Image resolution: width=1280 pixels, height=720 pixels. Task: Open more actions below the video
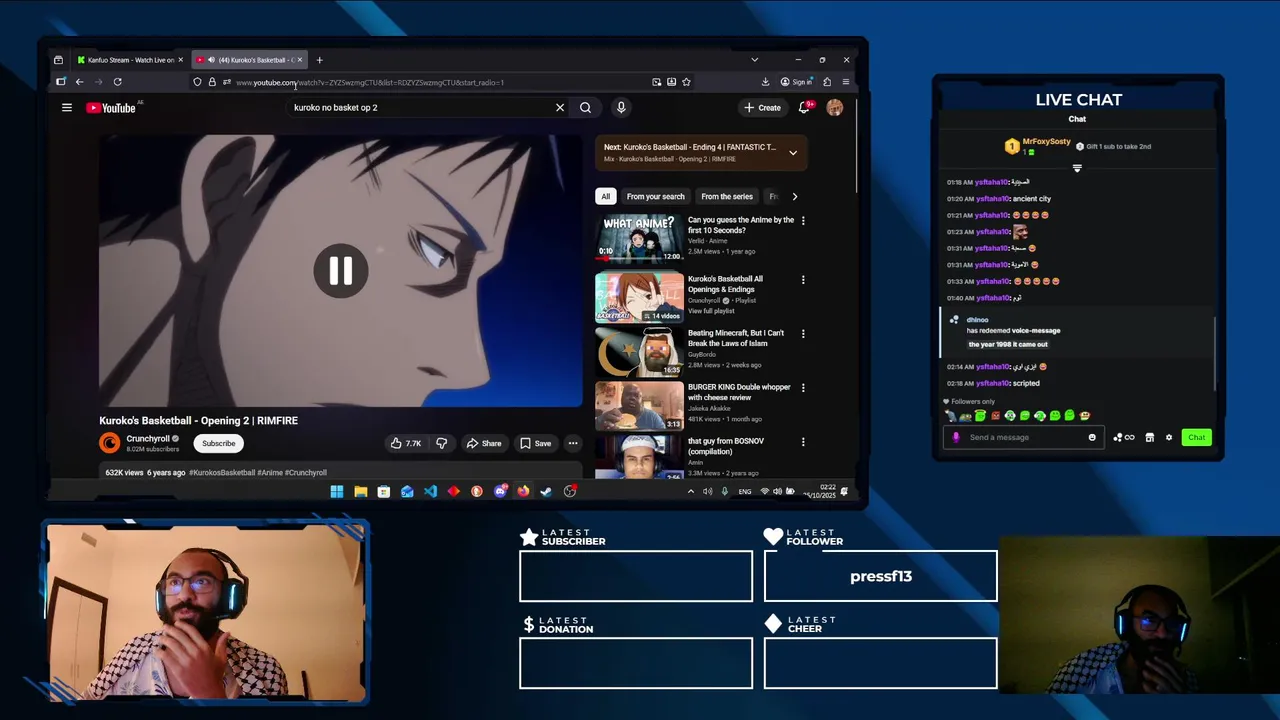tap(573, 443)
